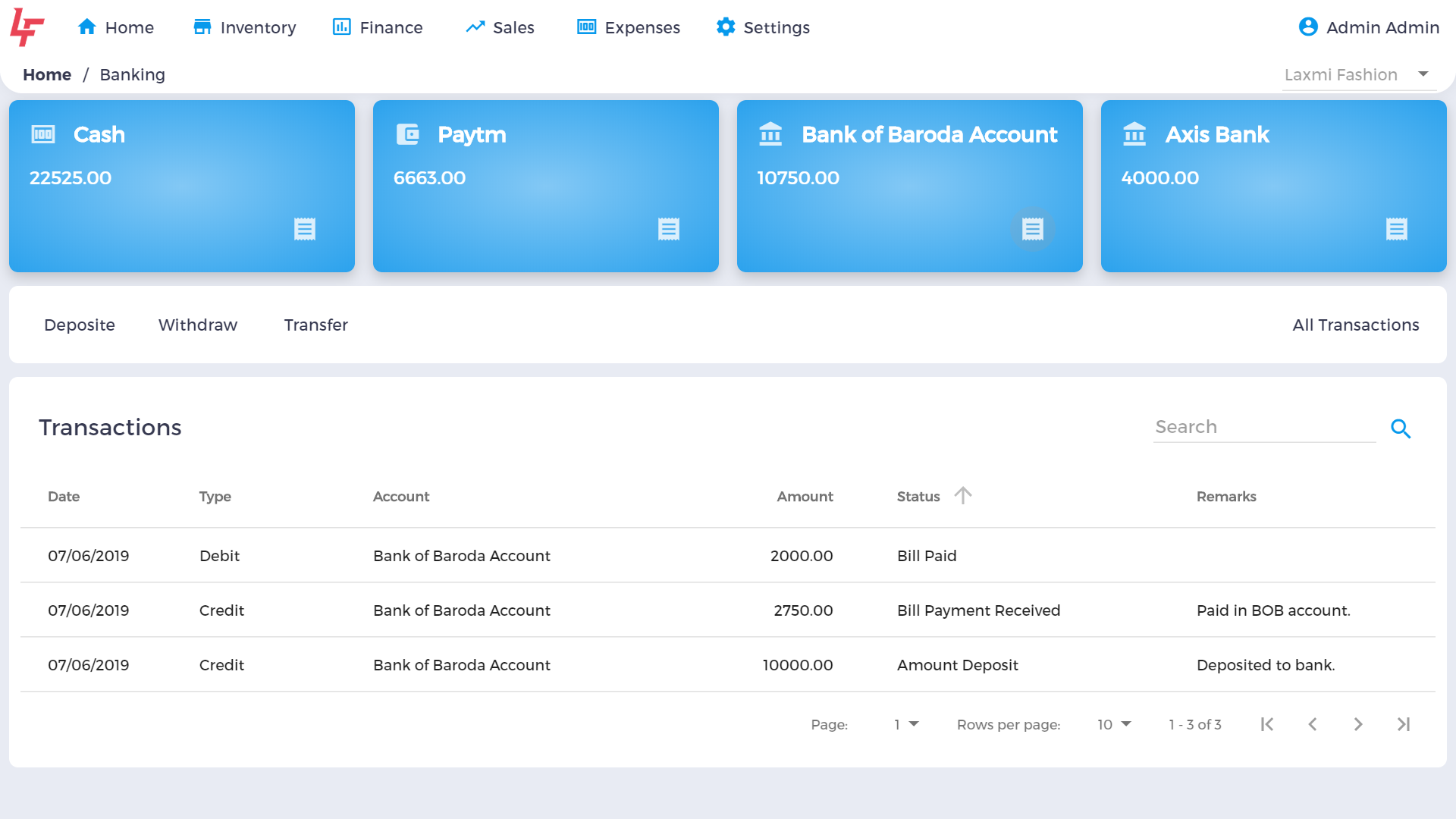Open the Cash card statement icon
The height and width of the screenshot is (819, 1456).
point(305,229)
